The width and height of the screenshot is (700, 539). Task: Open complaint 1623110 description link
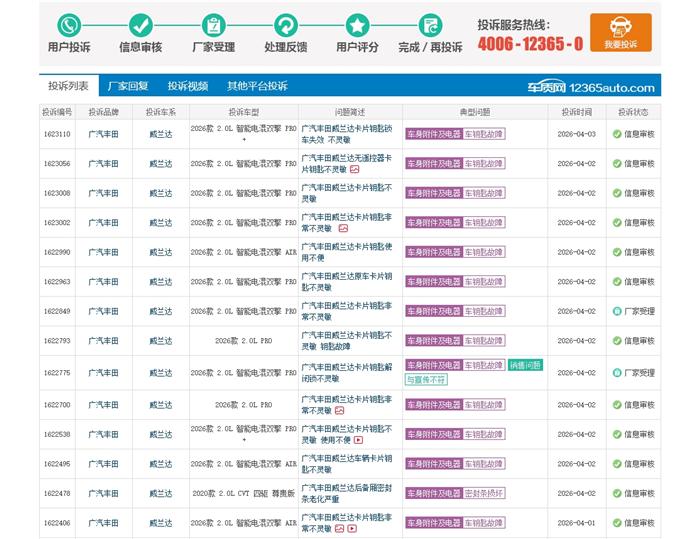pyautogui.click(x=346, y=134)
